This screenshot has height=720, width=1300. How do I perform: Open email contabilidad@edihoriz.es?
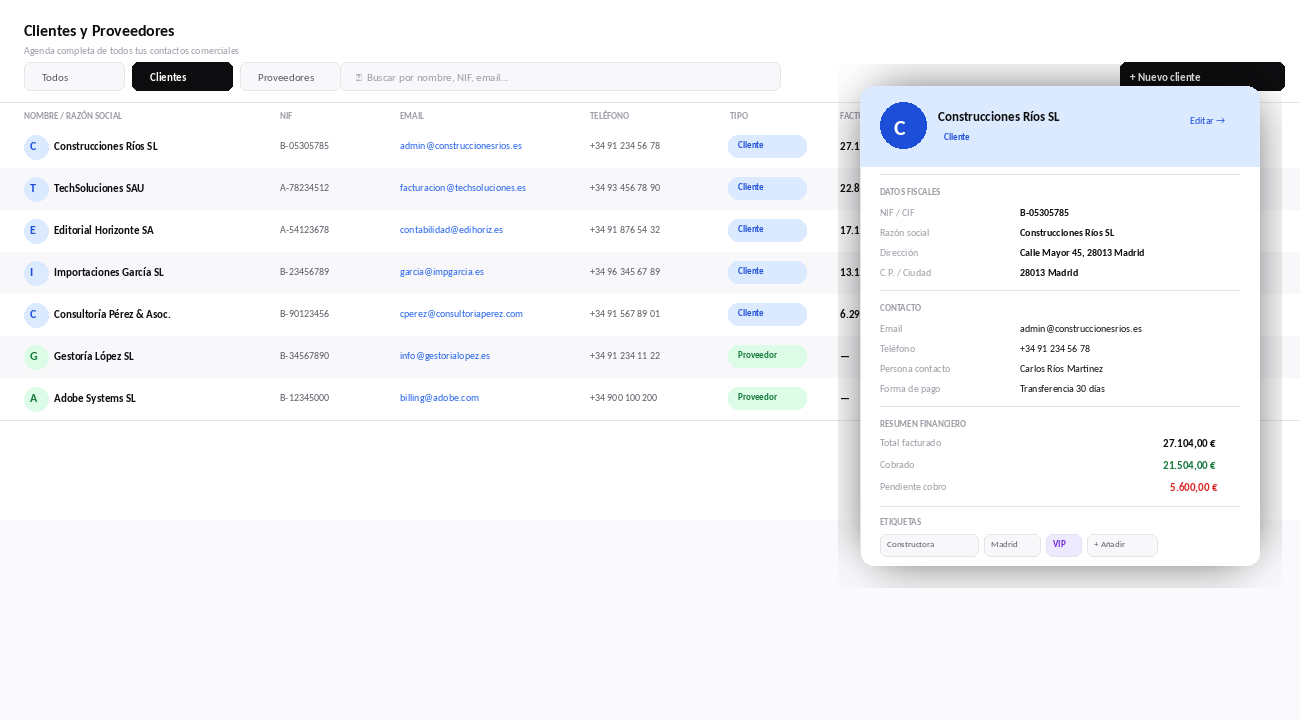click(x=451, y=230)
